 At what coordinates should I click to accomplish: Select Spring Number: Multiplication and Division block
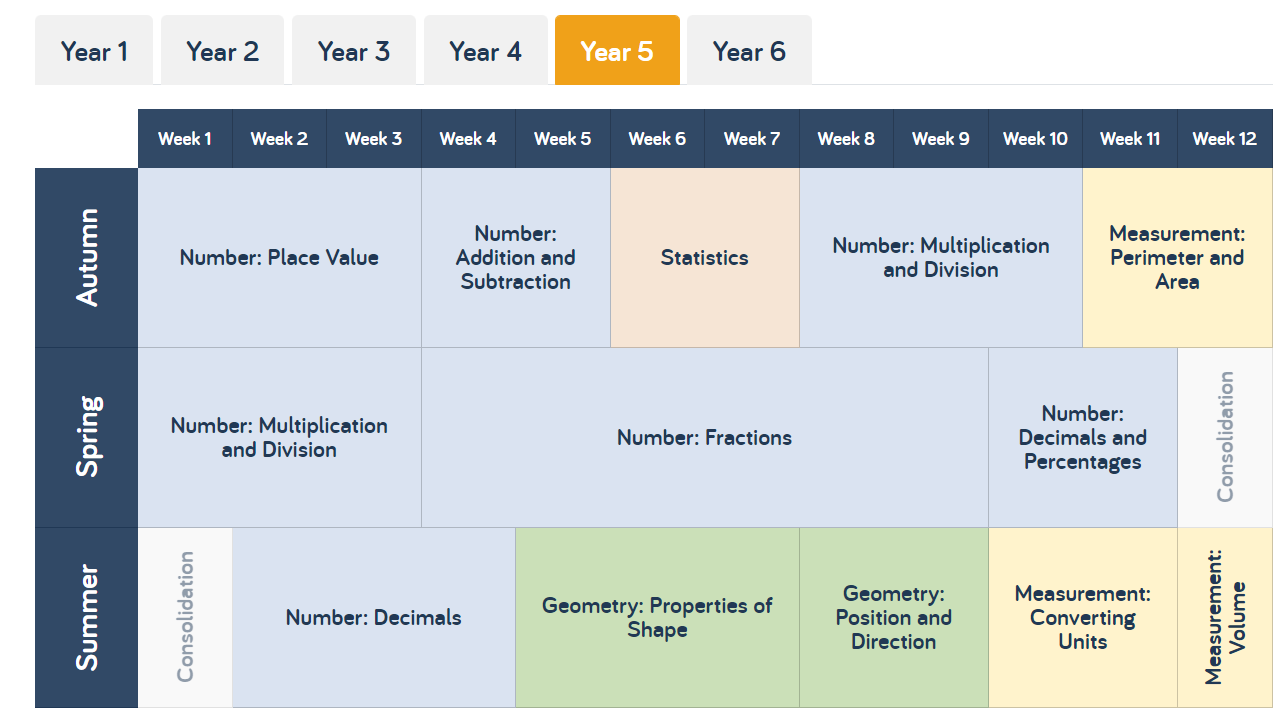click(x=280, y=438)
